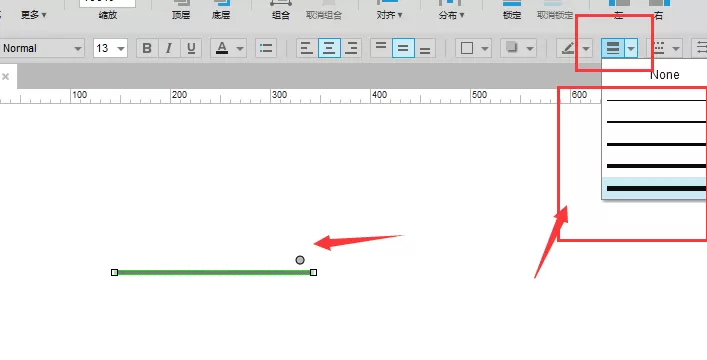707x360 pixels.
Task: Open the 更多 more dropdown
Action: click(34, 15)
